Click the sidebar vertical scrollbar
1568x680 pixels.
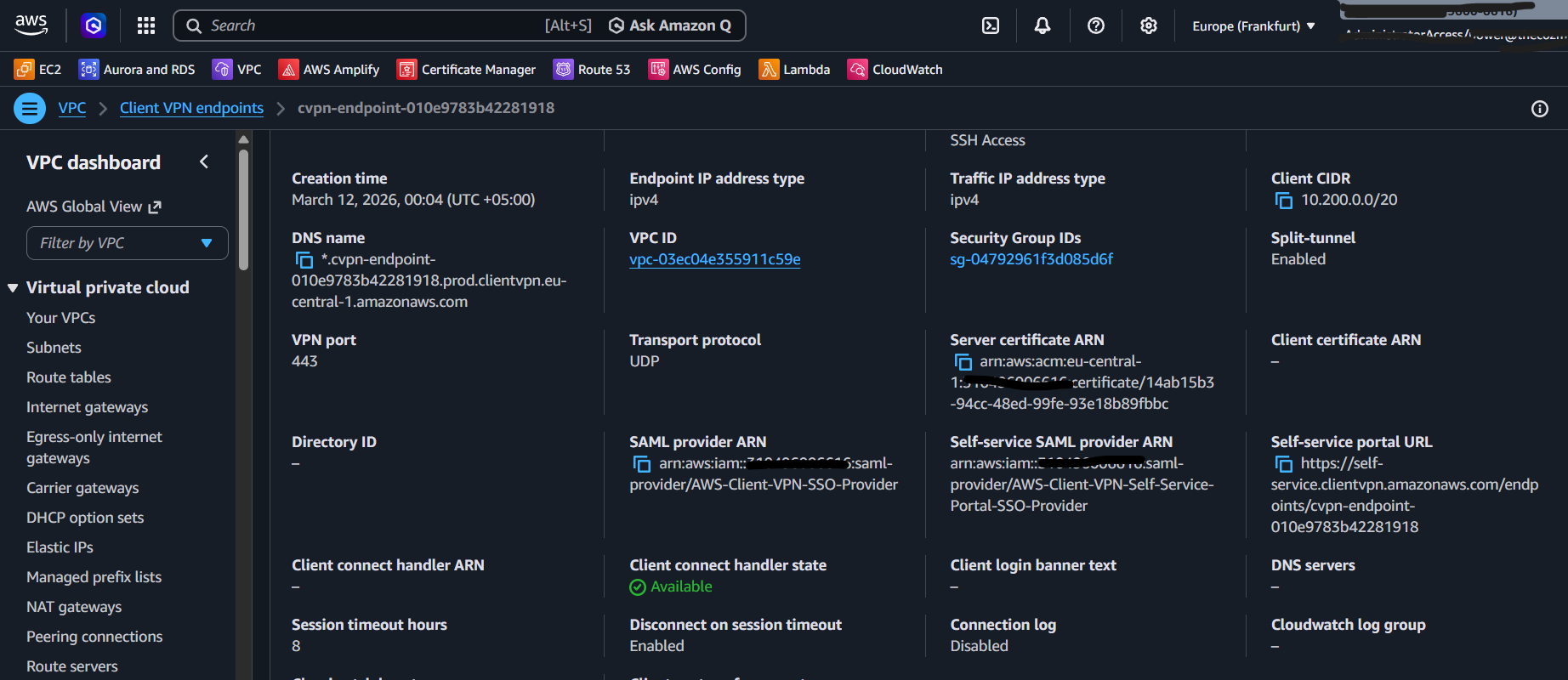[x=244, y=208]
